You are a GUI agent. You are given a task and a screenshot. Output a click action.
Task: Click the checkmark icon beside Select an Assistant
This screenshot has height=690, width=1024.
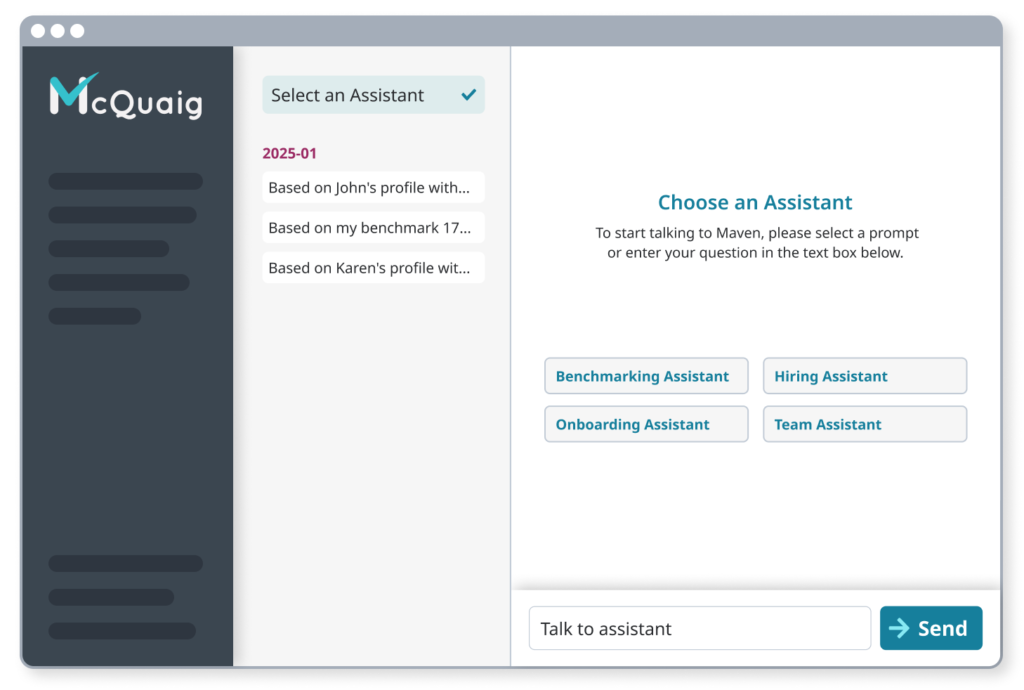click(x=468, y=95)
